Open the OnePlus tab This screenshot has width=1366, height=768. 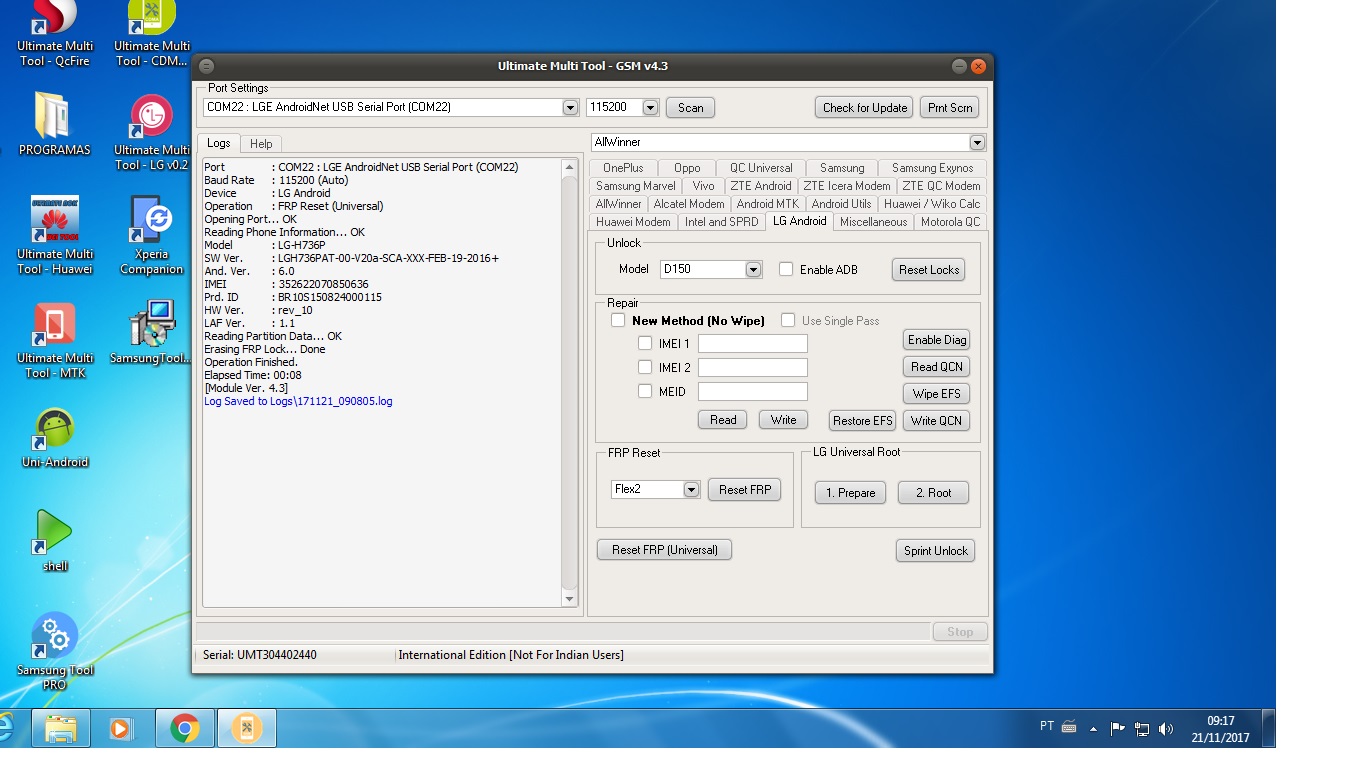coord(623,168)
